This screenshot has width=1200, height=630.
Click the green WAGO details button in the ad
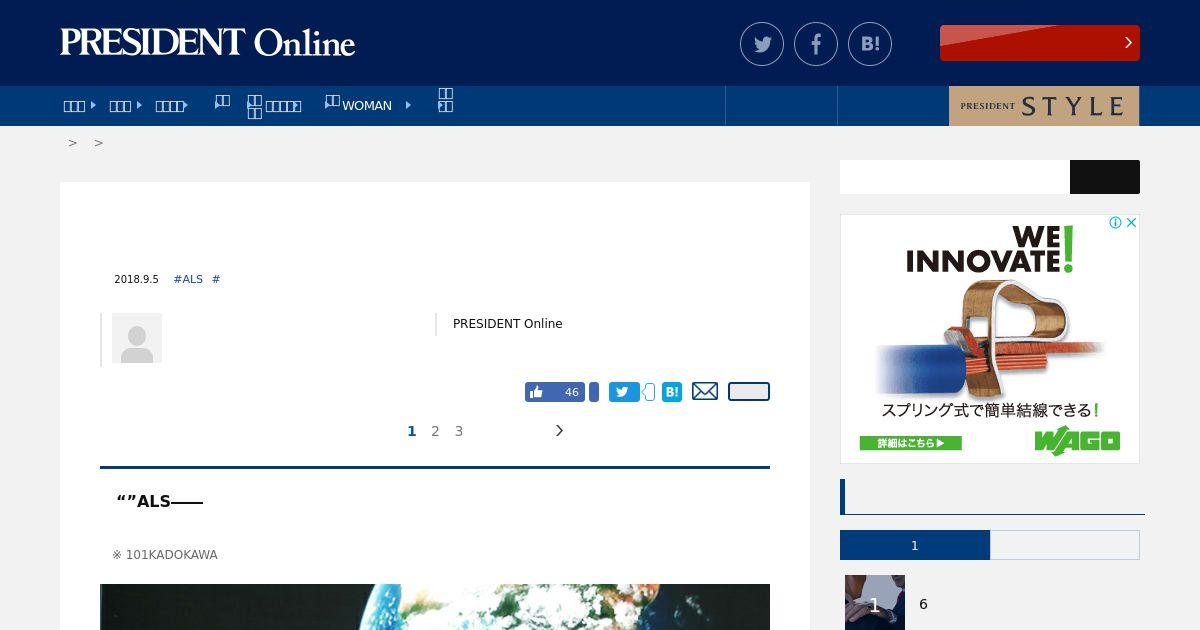pos(910,443)
